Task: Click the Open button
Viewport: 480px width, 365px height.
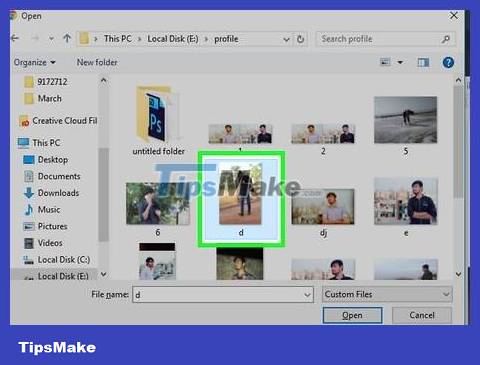Action: pyautogui.click(x=352, y=315)
